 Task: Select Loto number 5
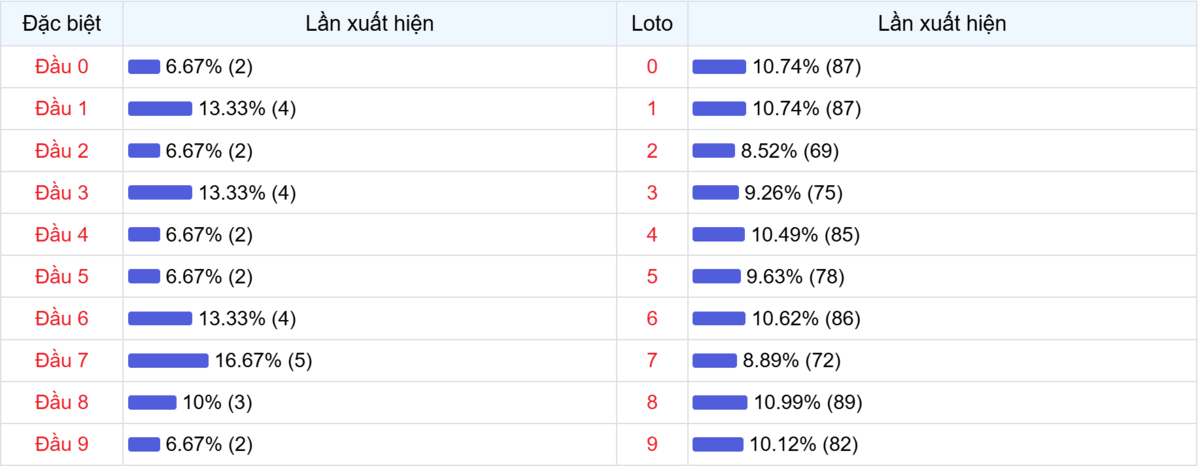[x=652, y=277]
